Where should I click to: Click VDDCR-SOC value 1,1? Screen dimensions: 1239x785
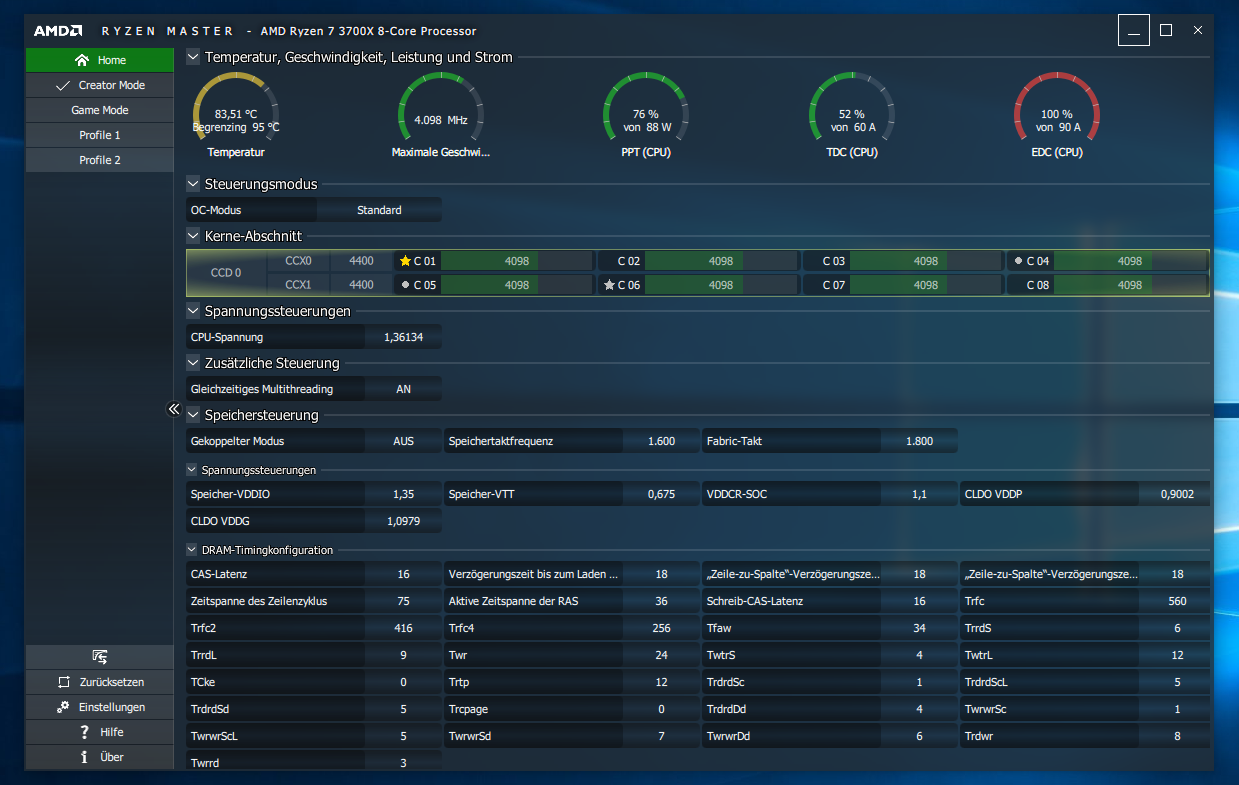click(x=919, y=494)
